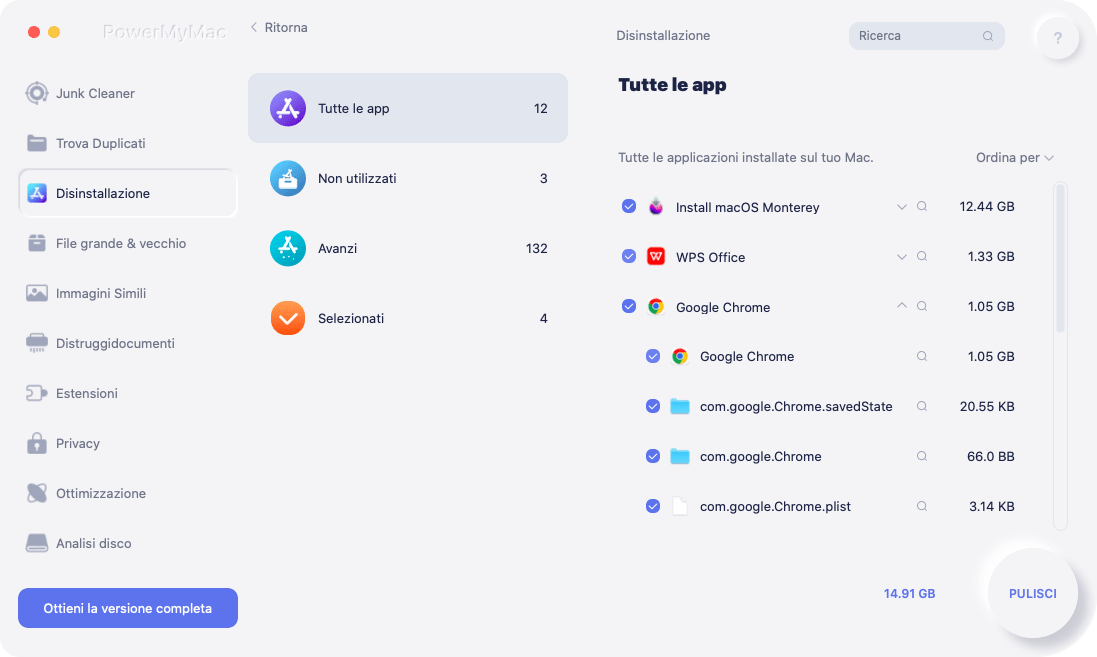Select the Distruggidocumenti shredder icon
The width and height of the screenshot is (1097, 657).
[37, 343]
